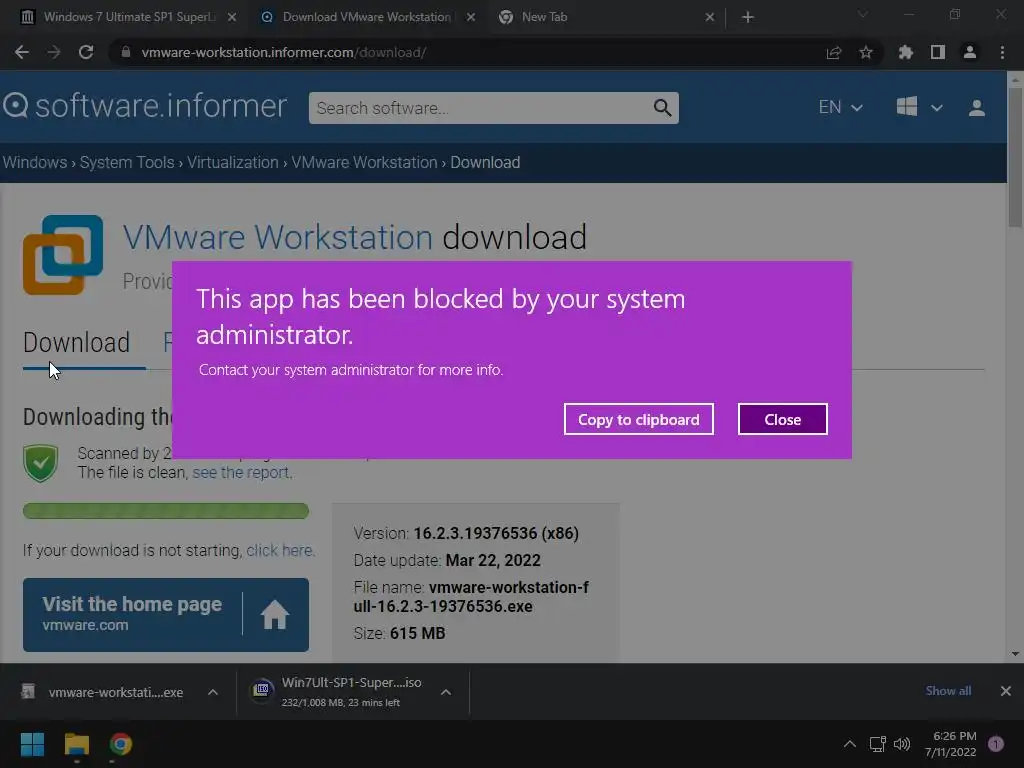The image size is (1024, 768).
Task: Click the padlock site info icon
Action: tap(126, 52)
